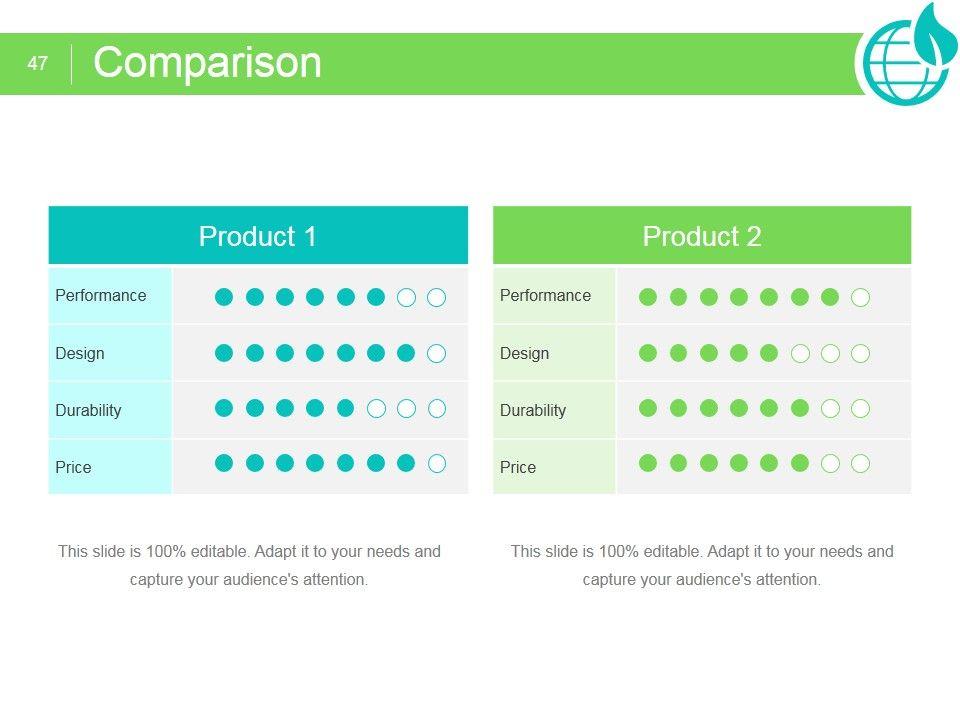The image size is (960, 720).
Task: Click the editable text under Product 2
Action: tap(702, 565)
